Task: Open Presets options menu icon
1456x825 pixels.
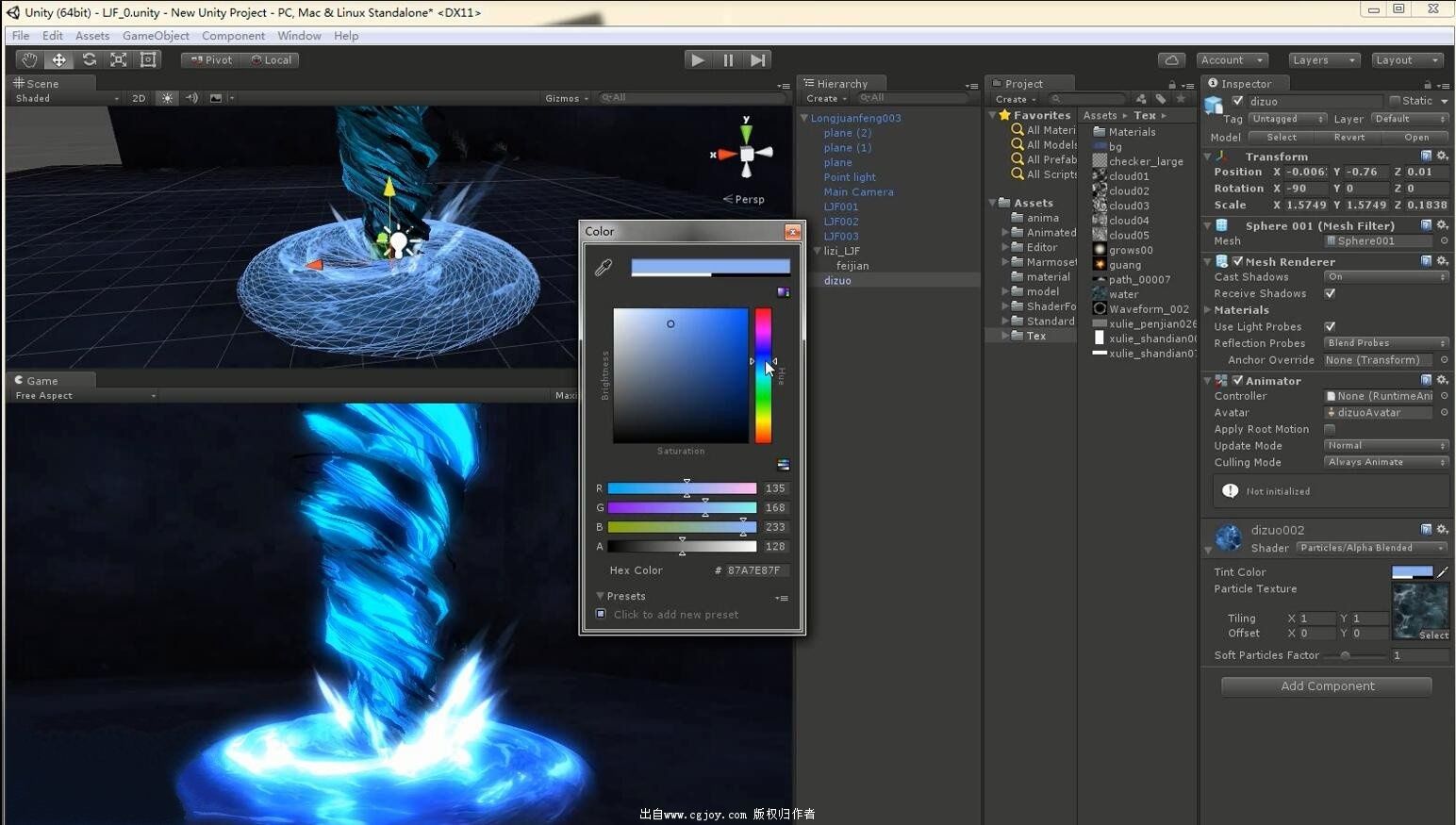Action: [781, 598]
